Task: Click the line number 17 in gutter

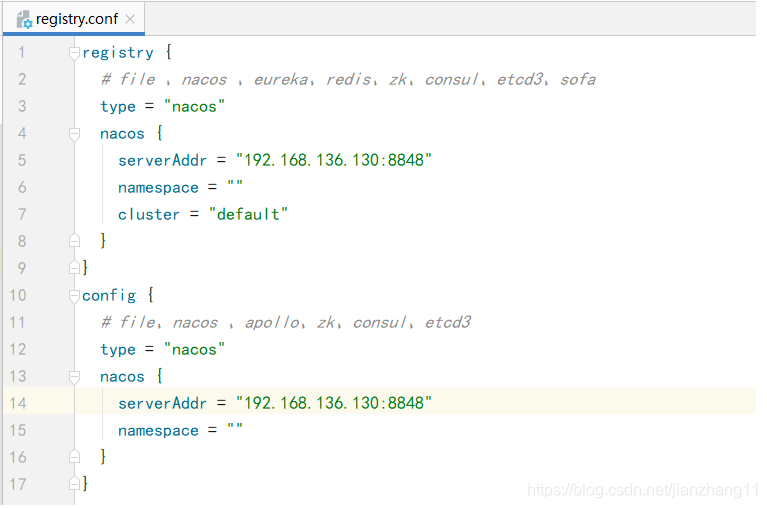Action: coord(18,484)
